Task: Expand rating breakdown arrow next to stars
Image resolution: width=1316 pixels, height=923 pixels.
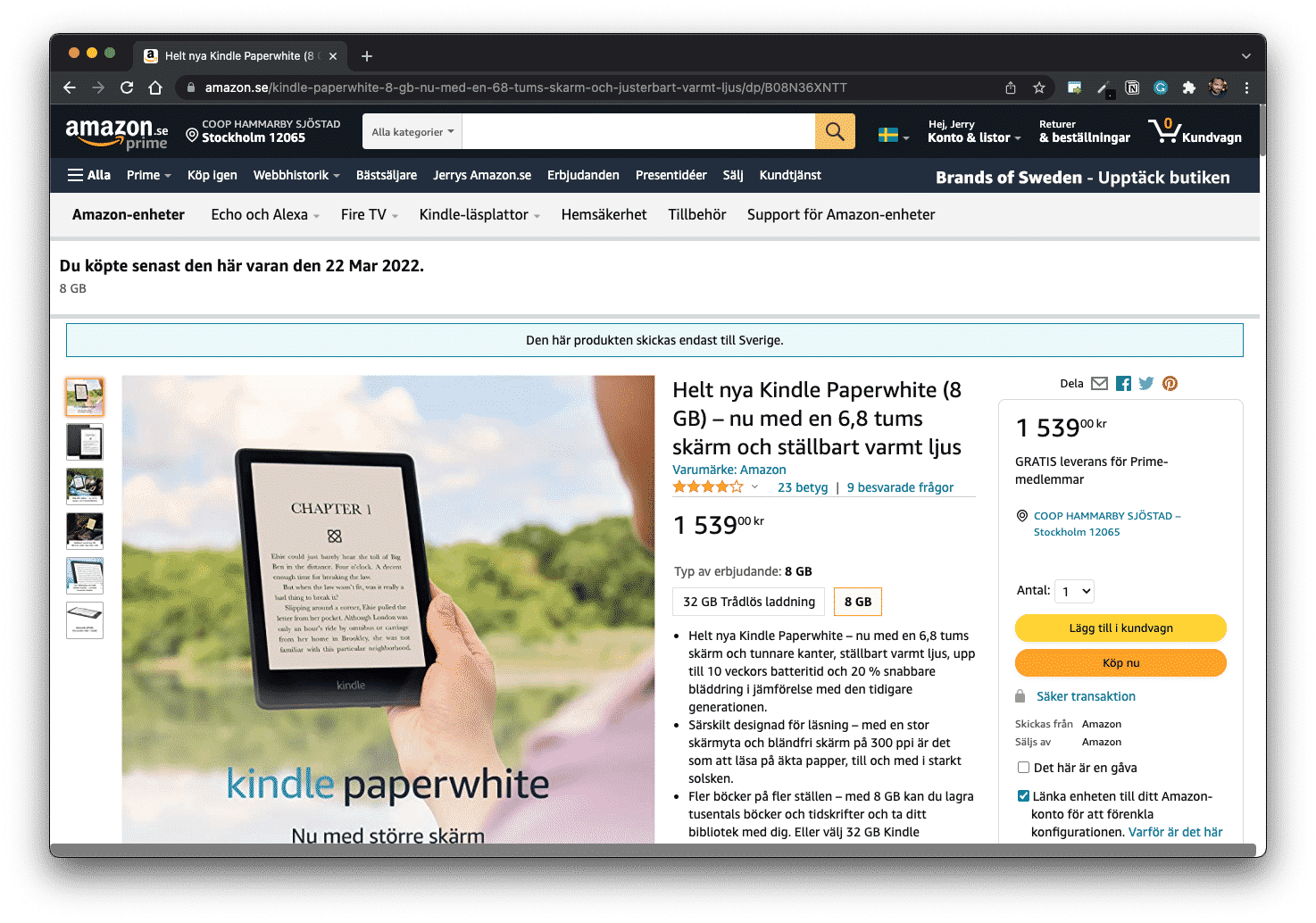Action: tap(754, 487)
